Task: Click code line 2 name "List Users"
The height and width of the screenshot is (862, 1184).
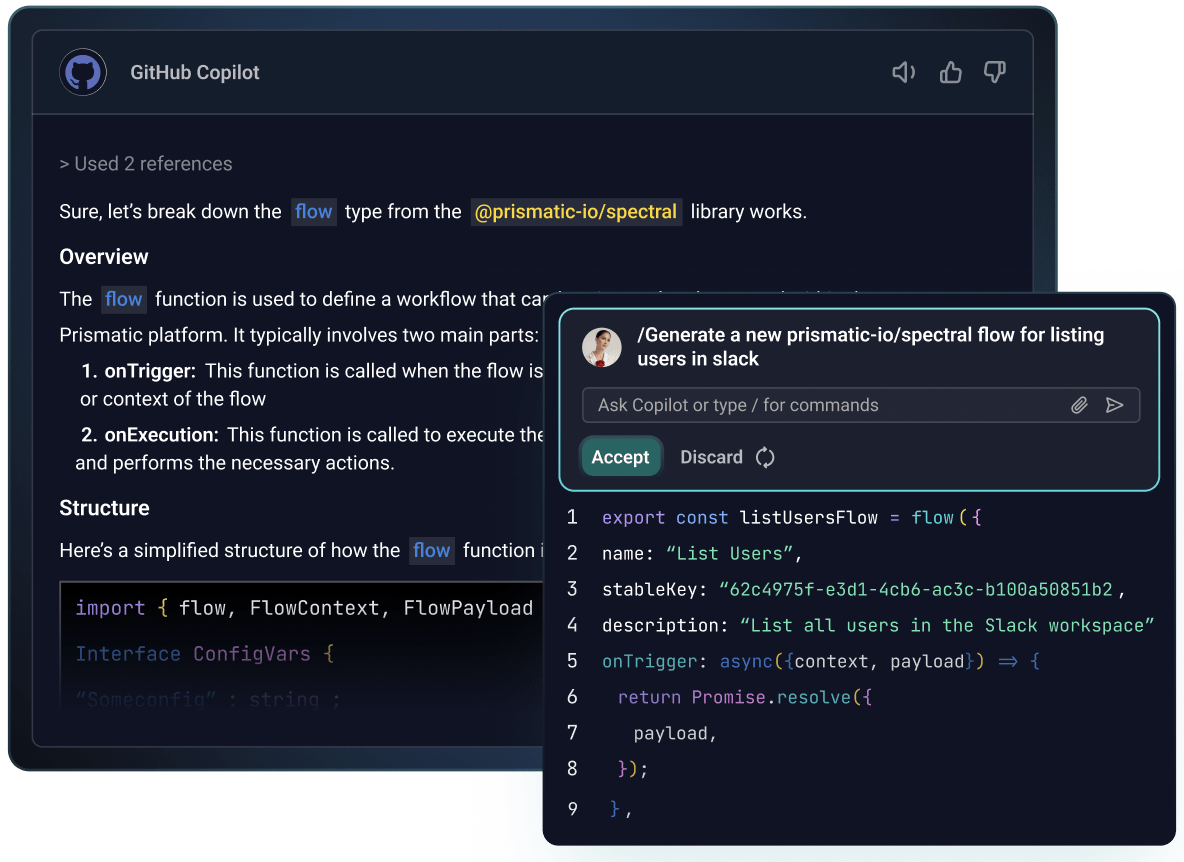Action: 701,553
